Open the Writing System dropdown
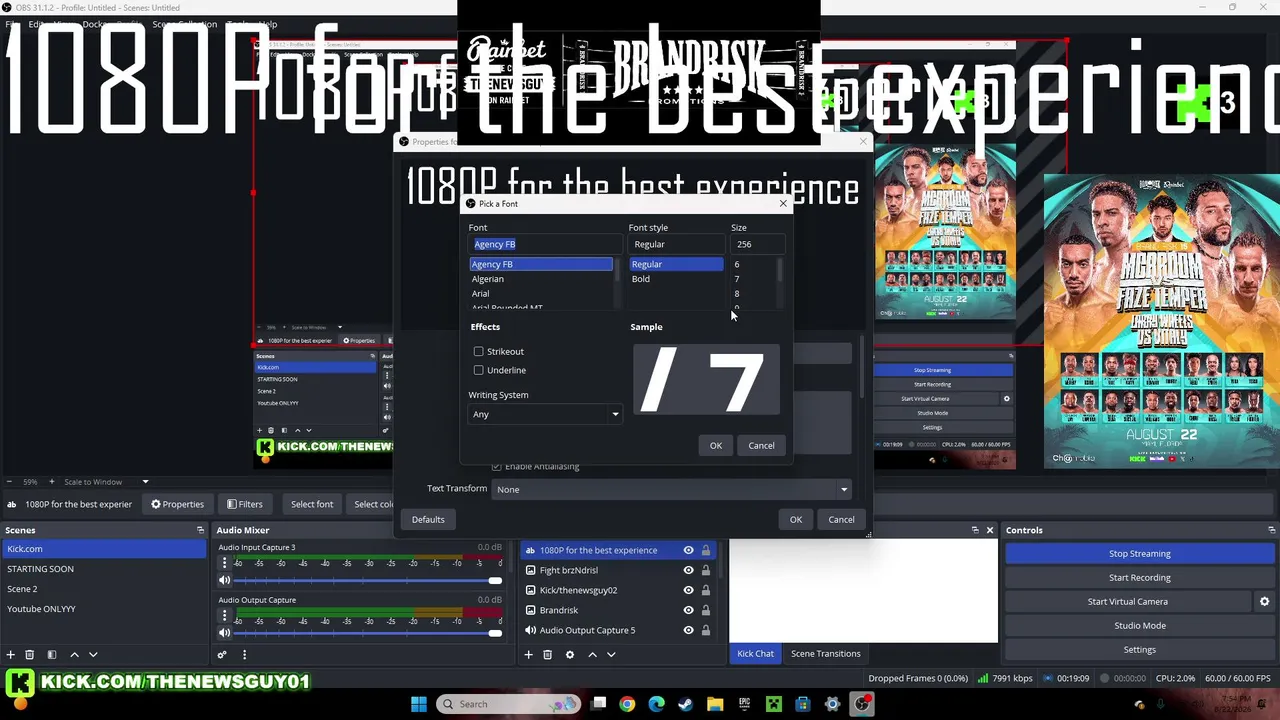Viewport: 1280px width, 720px height. (545, 414)
